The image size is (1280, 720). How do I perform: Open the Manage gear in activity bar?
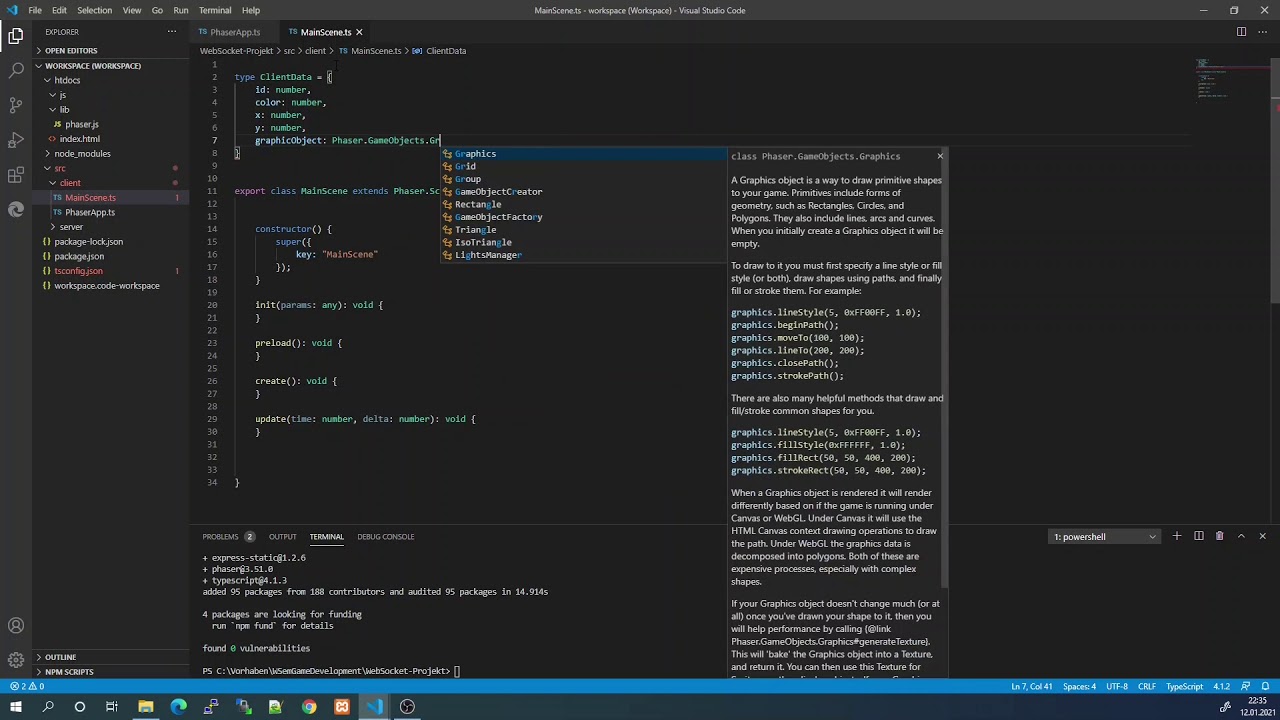click(16, 660)
